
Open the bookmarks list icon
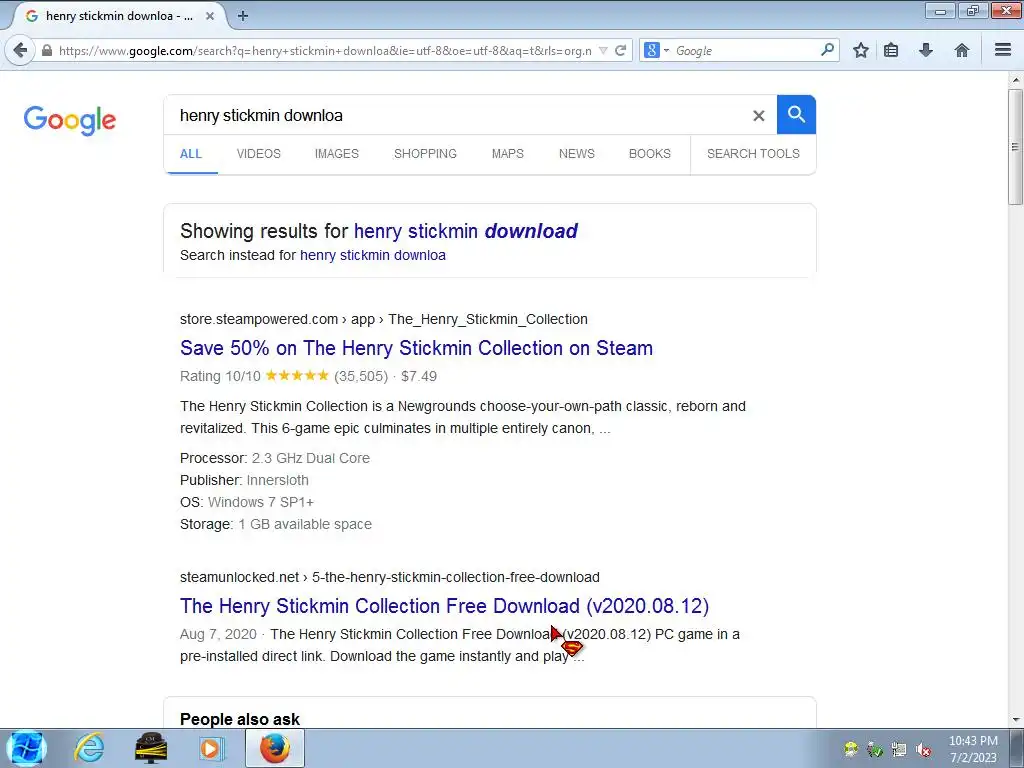[x=891, y=50]
